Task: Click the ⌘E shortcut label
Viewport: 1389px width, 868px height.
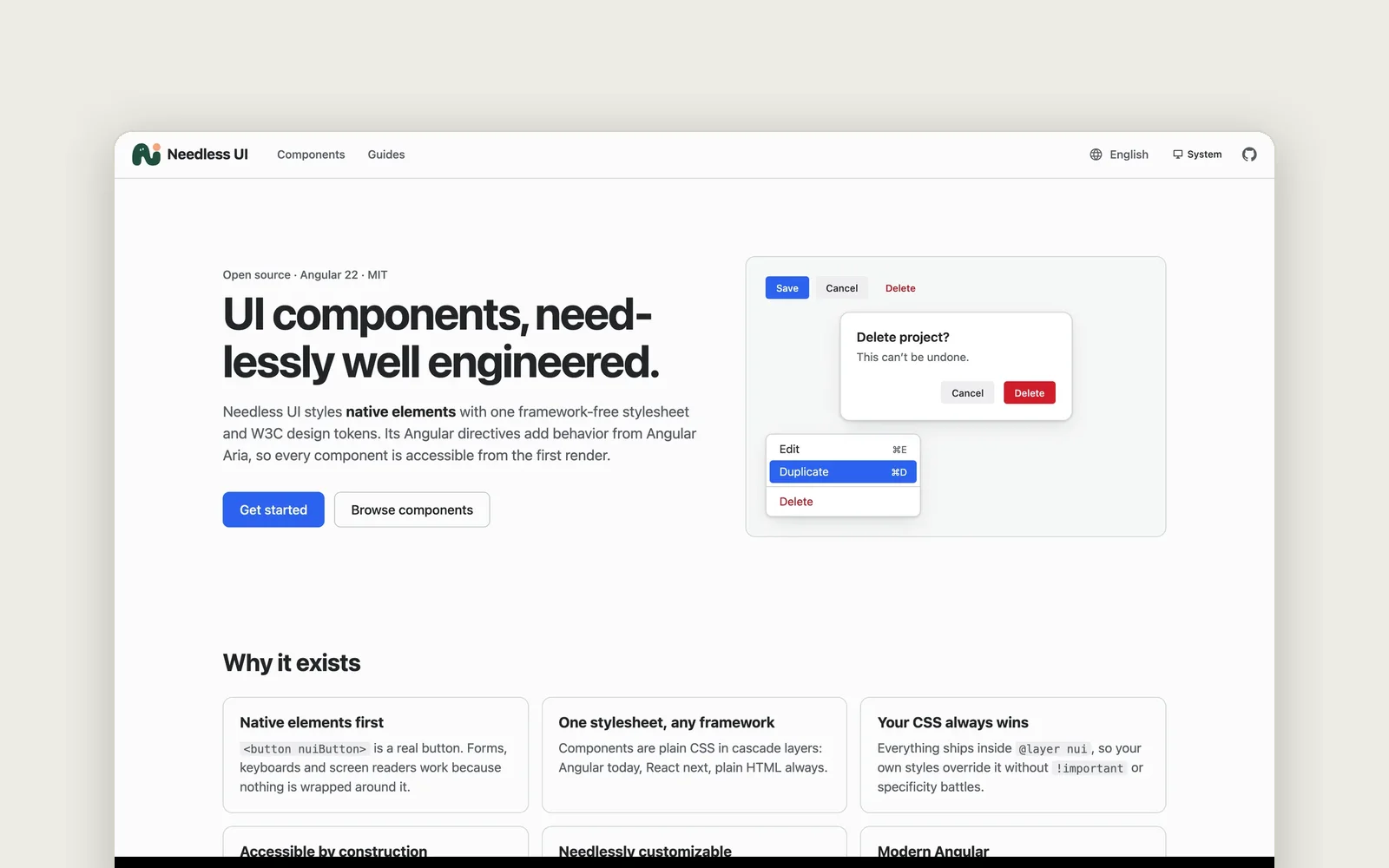Action: [x=899, y=450]
